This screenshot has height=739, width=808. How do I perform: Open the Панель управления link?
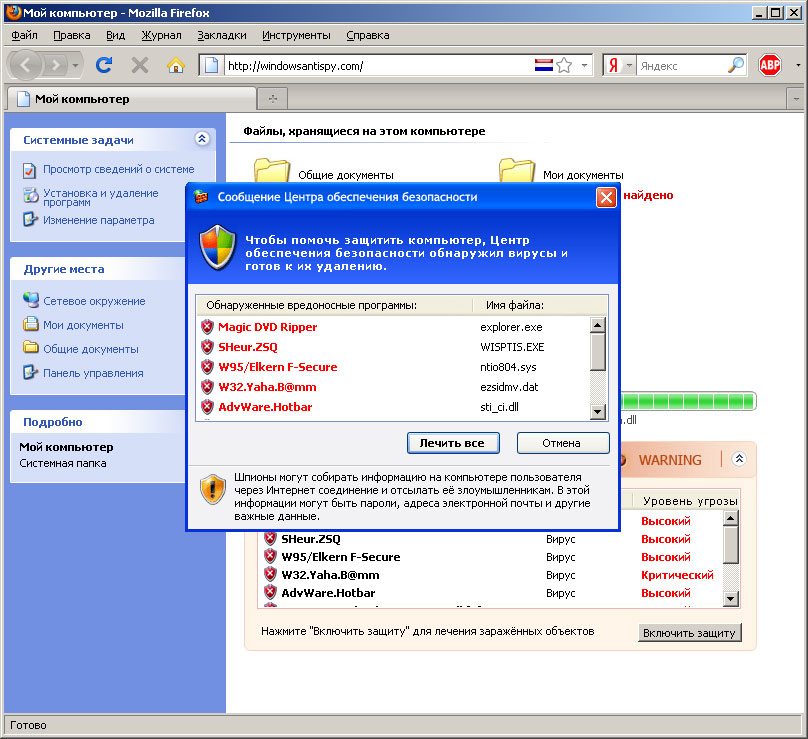tap(93, 373)
